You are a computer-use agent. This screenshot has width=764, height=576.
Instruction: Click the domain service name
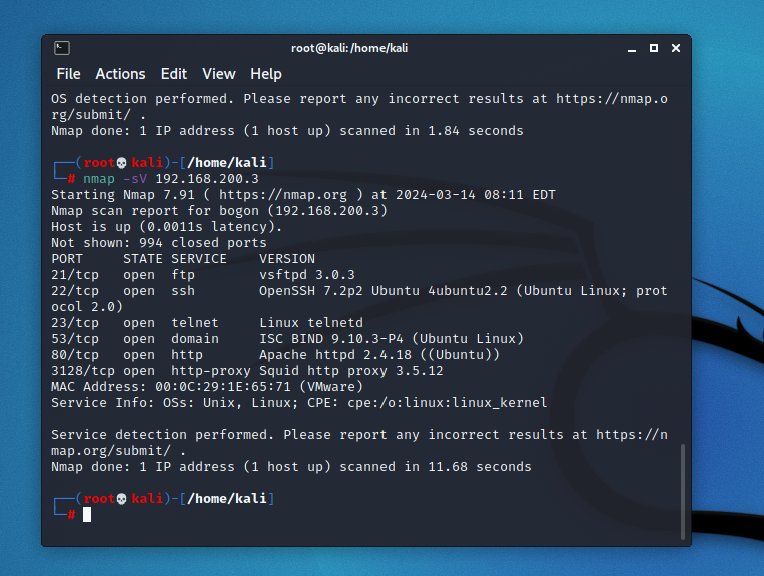[195, 339]
